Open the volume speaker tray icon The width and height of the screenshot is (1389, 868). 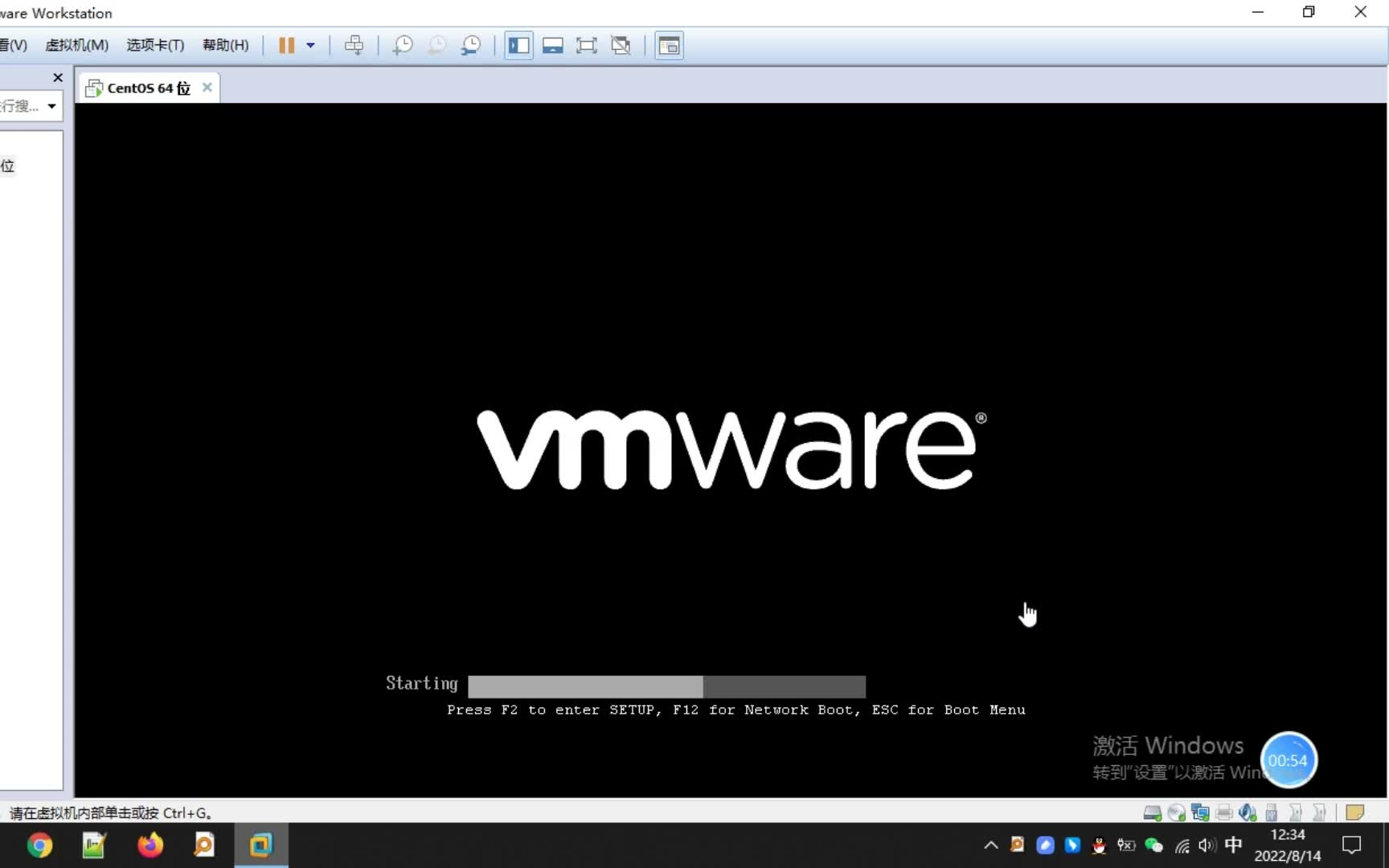tap(1207, 845)
